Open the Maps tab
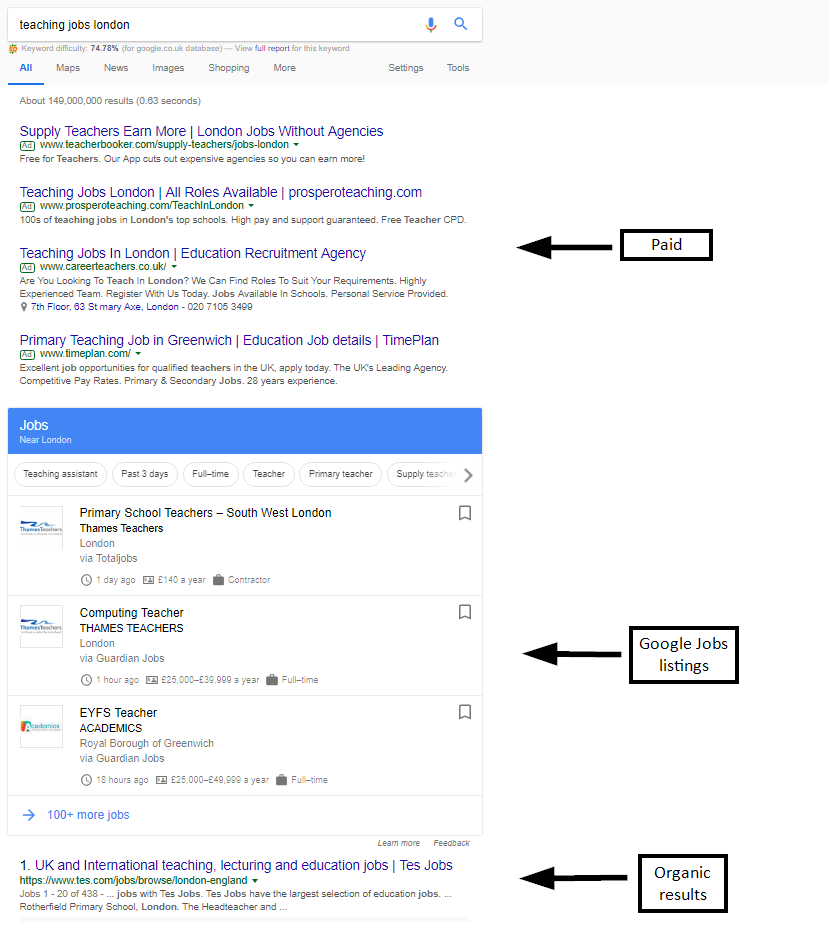 [x=68, y=68]
